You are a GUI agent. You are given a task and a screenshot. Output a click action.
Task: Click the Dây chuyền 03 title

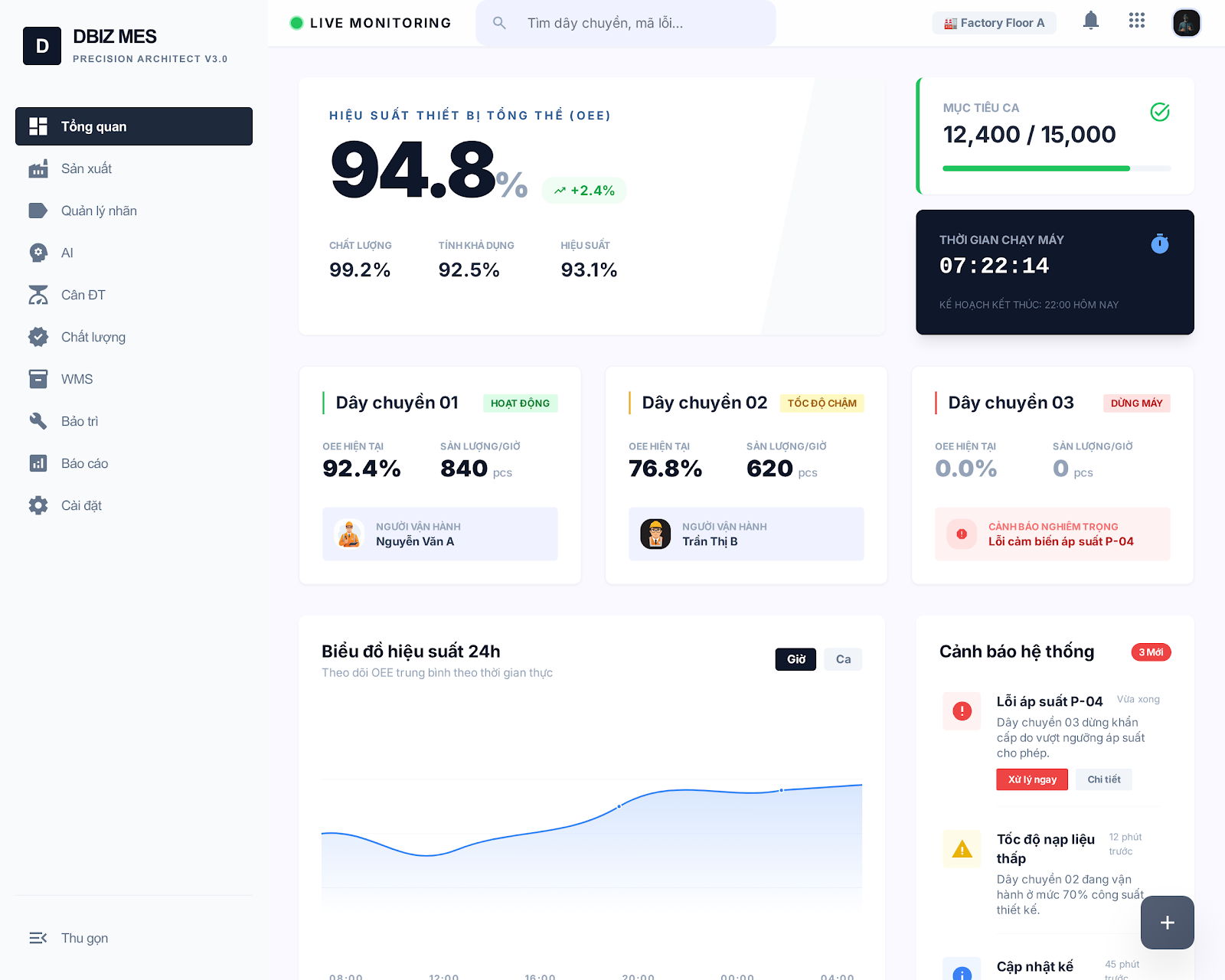(1011, 403)
